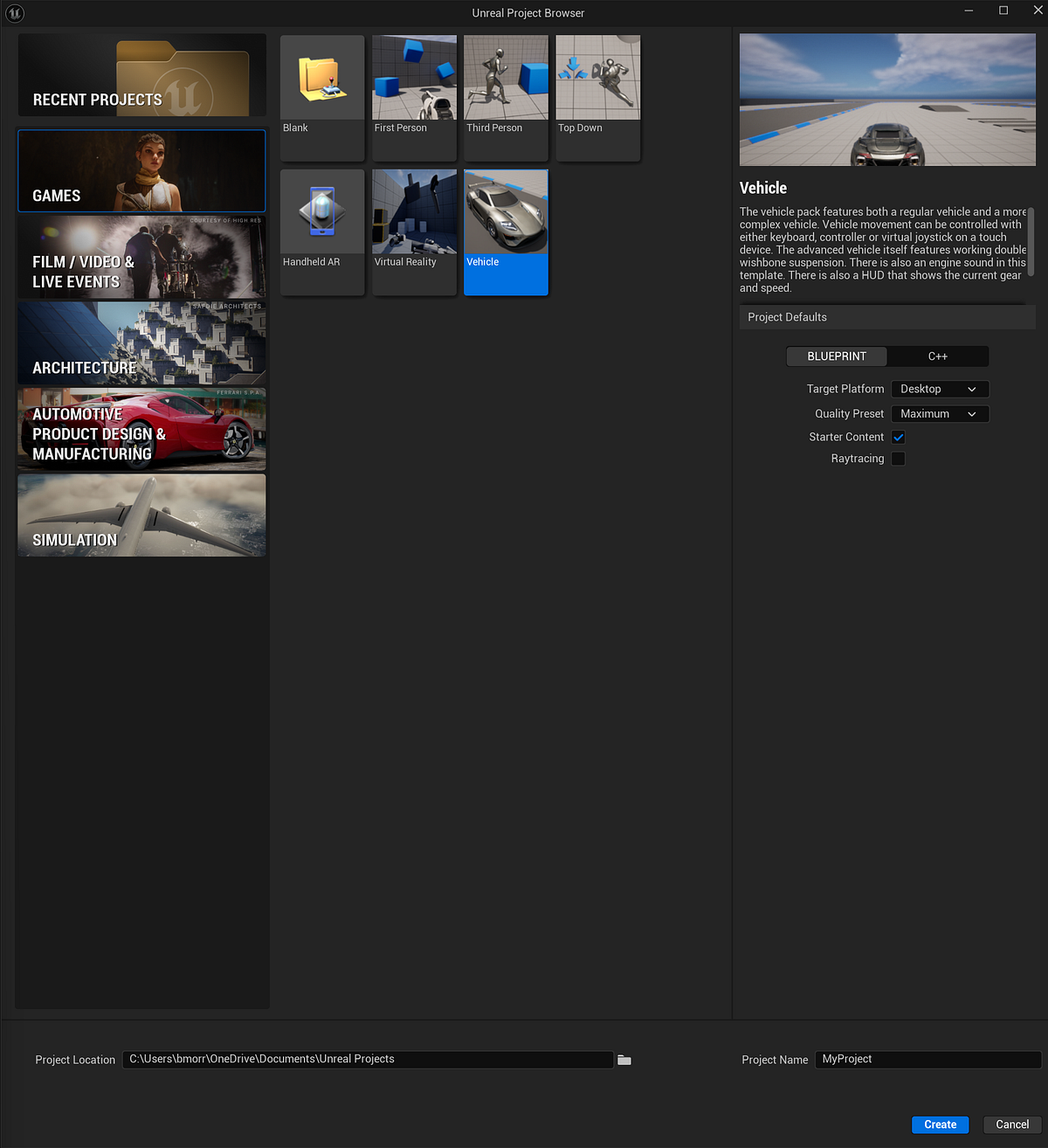Switch to the C++ tab
Screen dimensions: 1048x1148
tap(937, 356)
